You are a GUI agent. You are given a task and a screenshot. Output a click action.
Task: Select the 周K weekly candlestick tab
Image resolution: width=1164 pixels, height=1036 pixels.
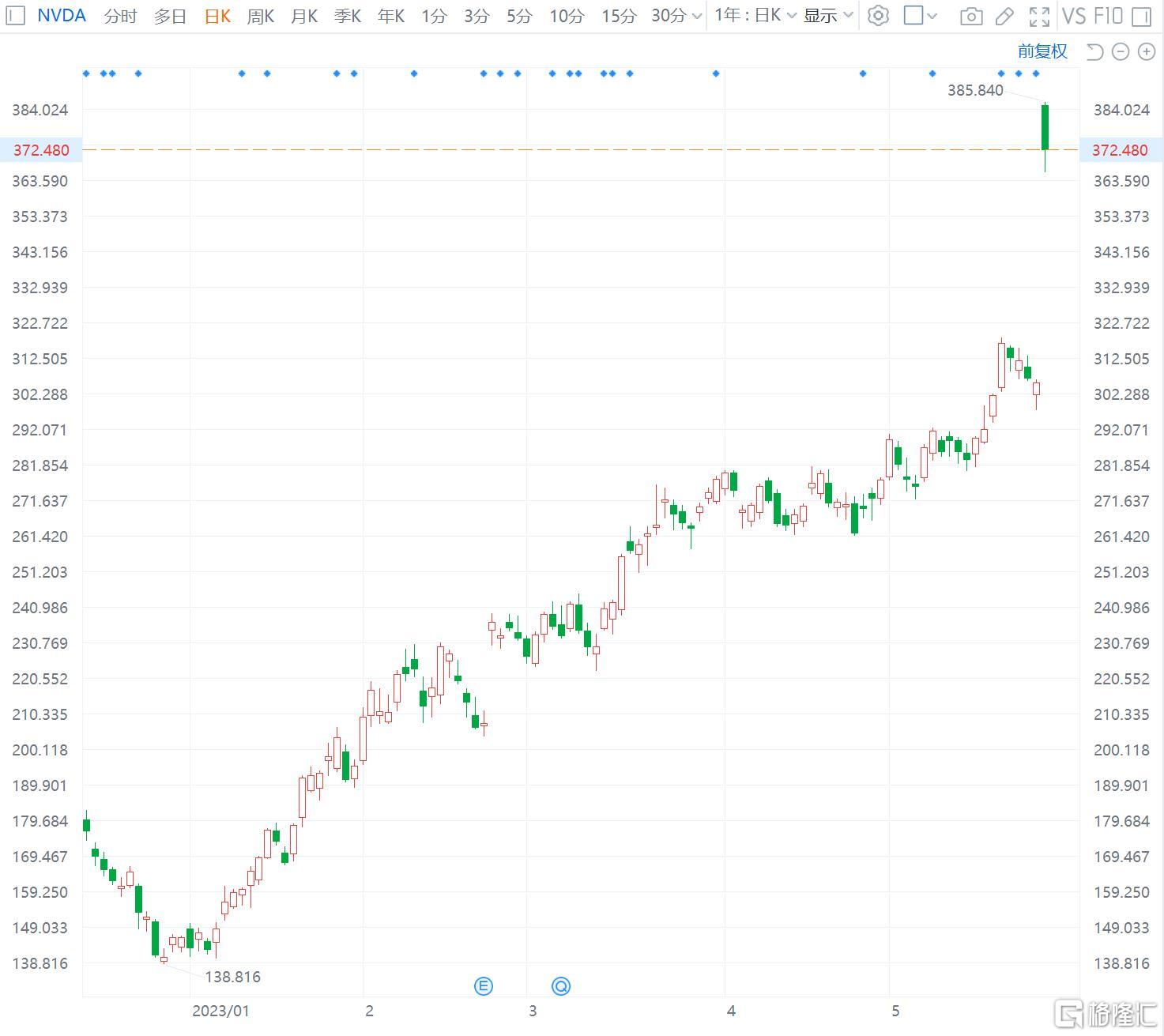click(261, 16)
